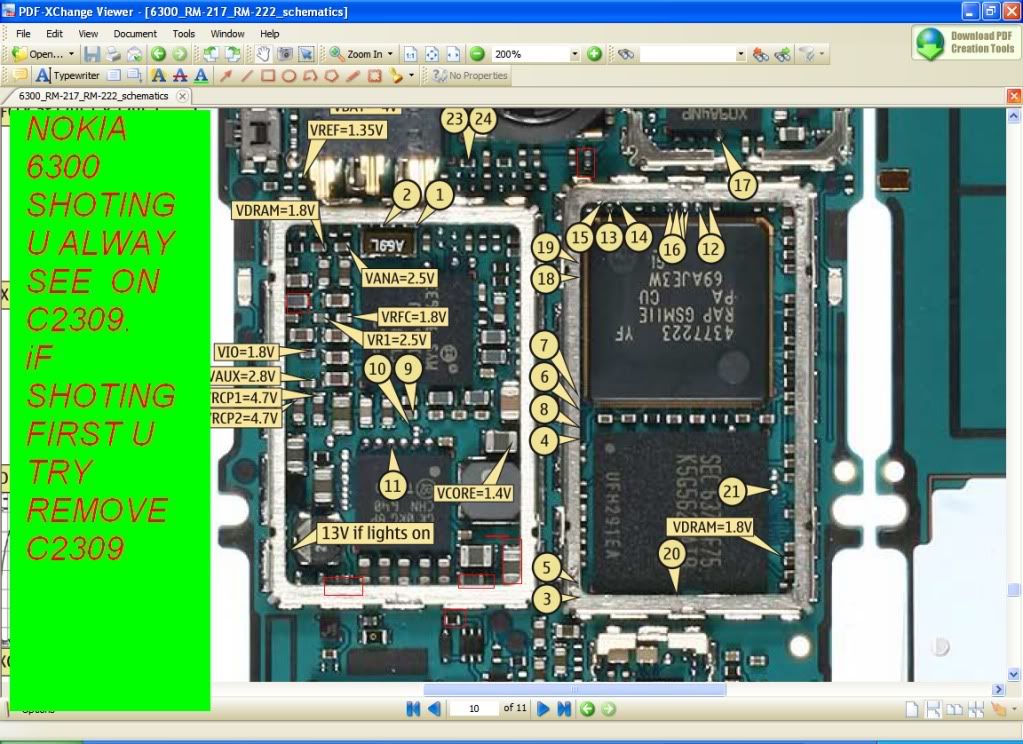Go to the next page
The height and width of the screenshot is (744, 1023).
tap(542, 709)
